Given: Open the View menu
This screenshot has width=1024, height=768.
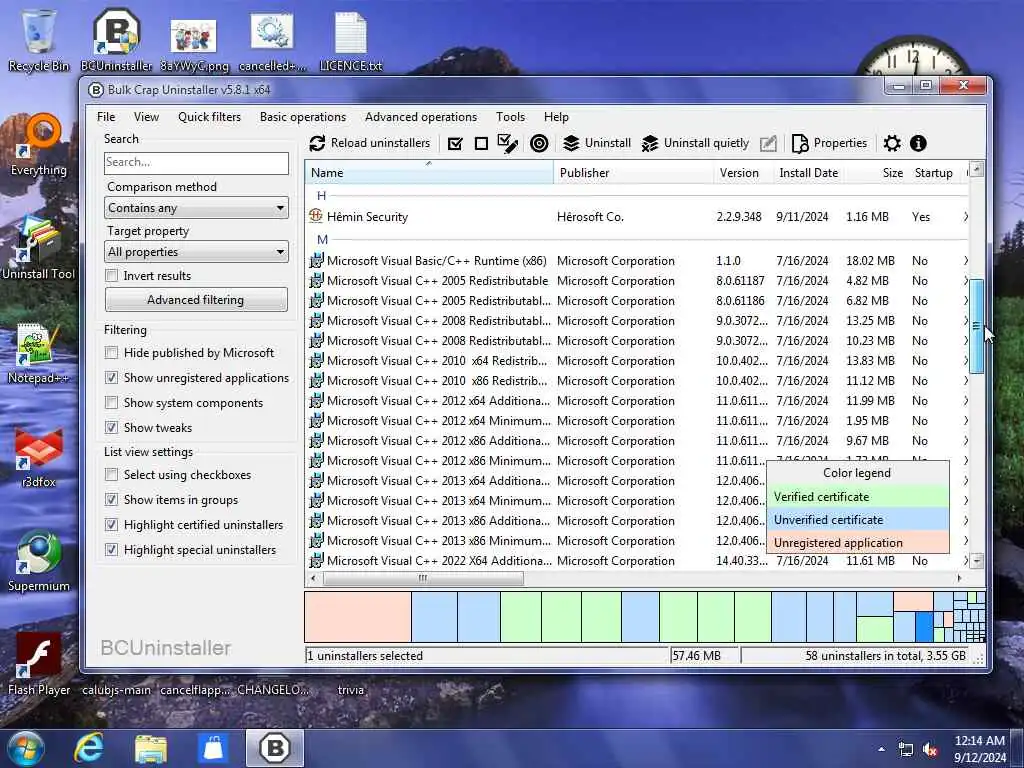Looking at the screenshot, I should [x=146, y=117].
